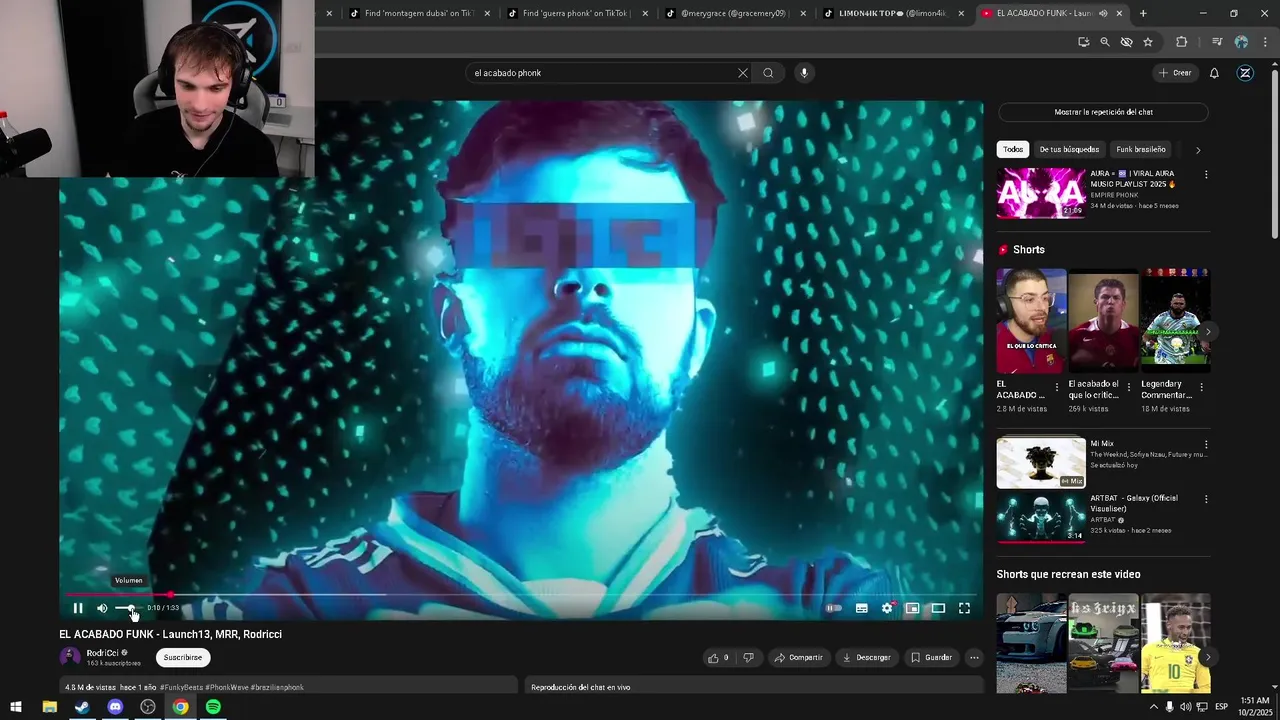Switch to the LIMON4IK TOP tab
This screenshot has height=720, width=1280.
coord(892,13)
